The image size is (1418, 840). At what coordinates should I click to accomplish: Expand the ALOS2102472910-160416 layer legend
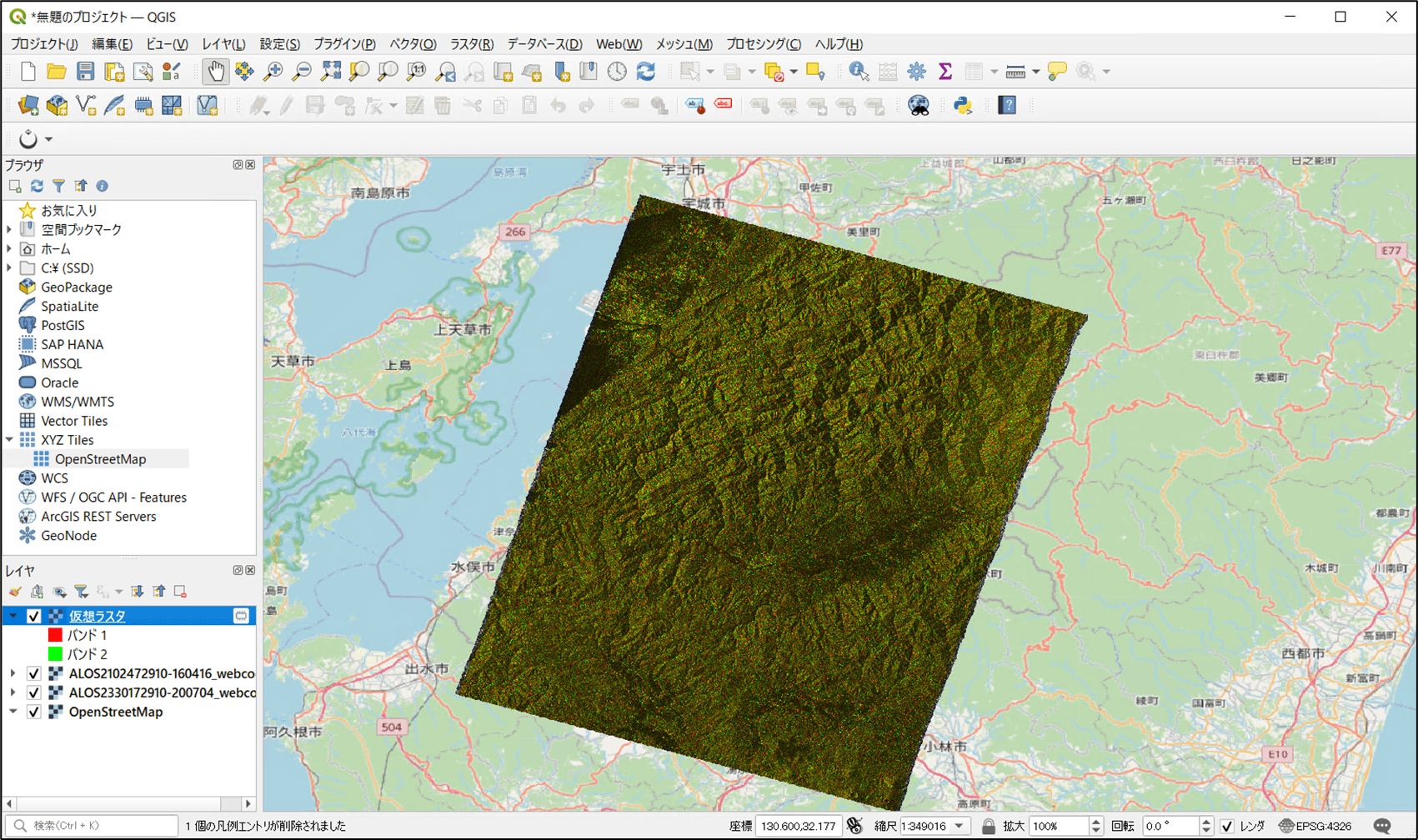[x=13, y=673]
